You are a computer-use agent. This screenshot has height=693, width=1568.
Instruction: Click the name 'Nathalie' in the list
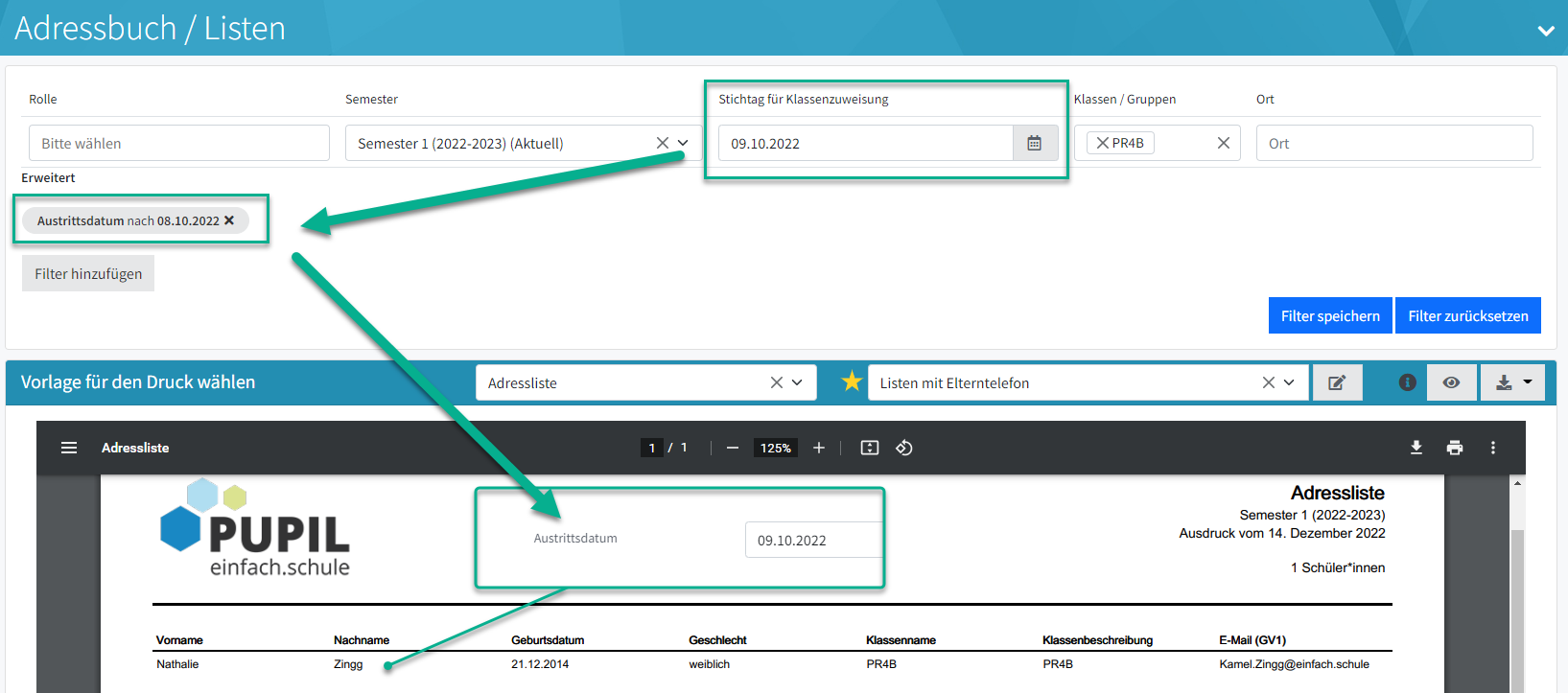pos(177,664)
